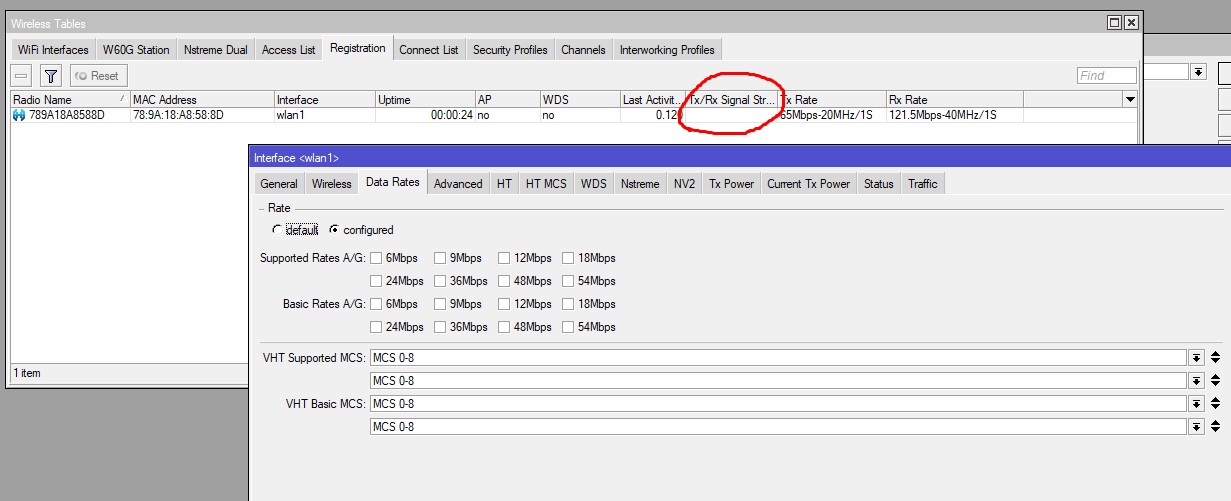The height and width of the screenshot is (501, 1231).
Task: Go to the Access List tab
Action: pos(288,49)
